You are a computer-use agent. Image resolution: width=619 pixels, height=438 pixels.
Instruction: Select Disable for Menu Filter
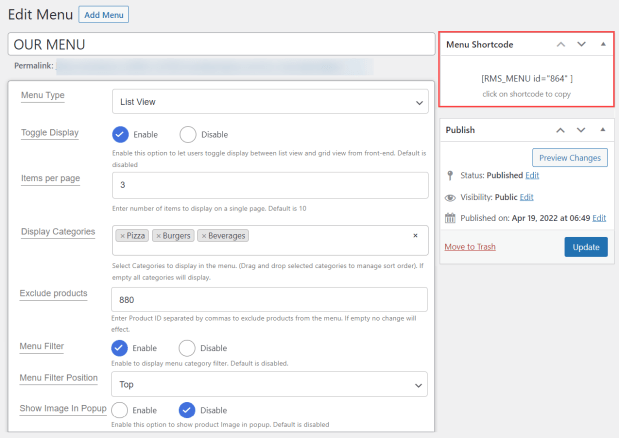click(x=188, y=348)
